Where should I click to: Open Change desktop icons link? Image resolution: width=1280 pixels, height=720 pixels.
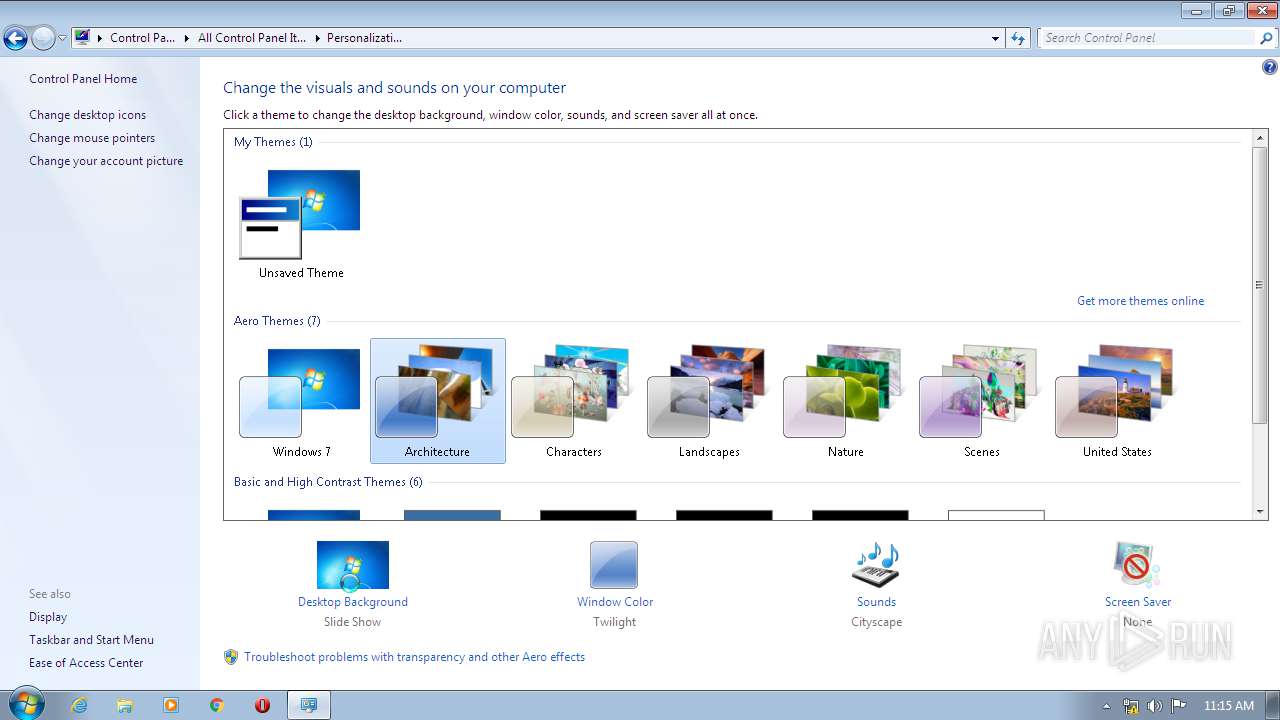click(x=87, y=115)
